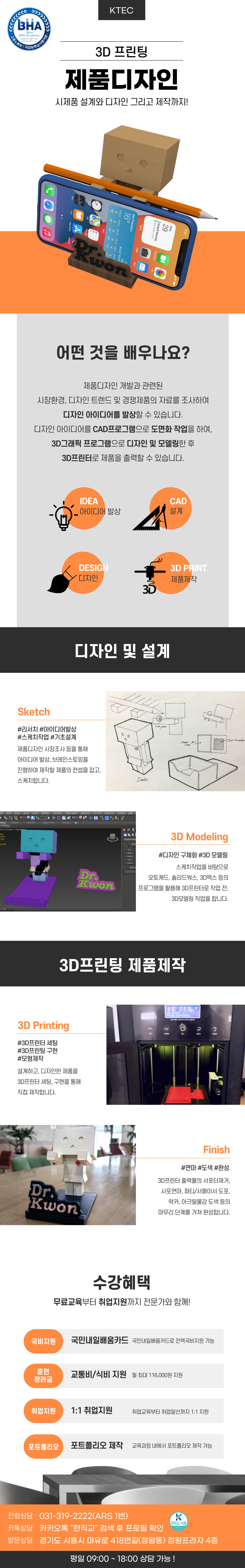Screen dimensions: 245x1568
Task: Open the hand-drawn sketch image
Action: [175, 741]
